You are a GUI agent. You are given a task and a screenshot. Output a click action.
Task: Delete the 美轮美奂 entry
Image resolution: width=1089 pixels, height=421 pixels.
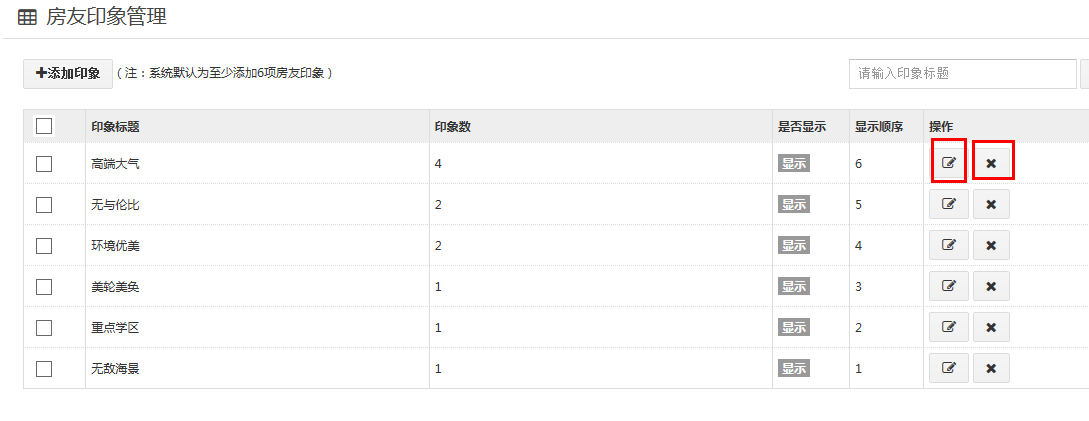[991, 286]
